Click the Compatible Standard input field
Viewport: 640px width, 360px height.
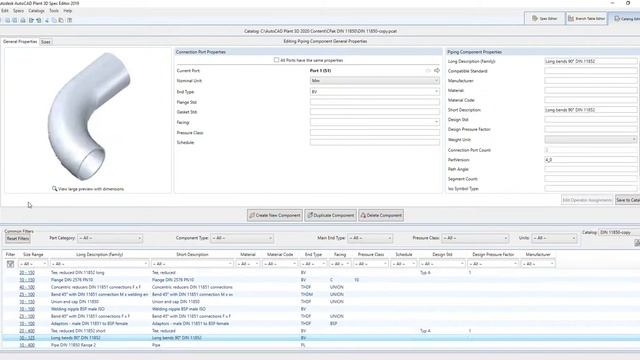pos(591,71)
